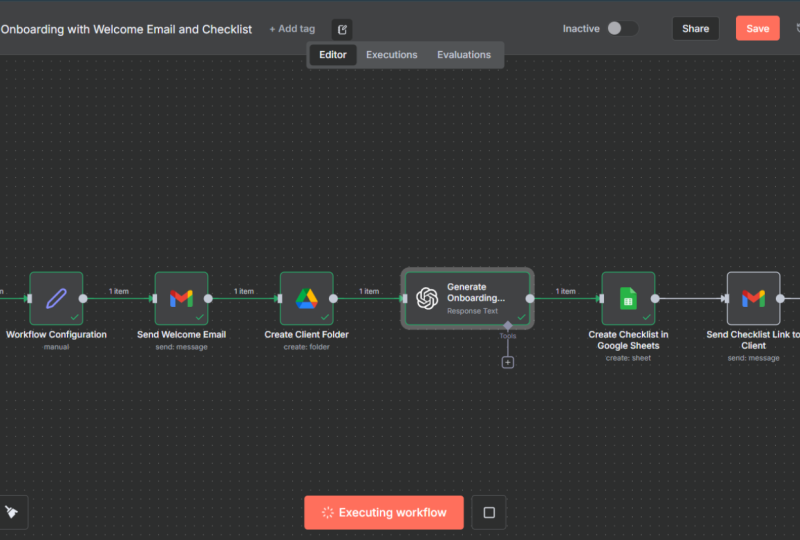Open the Create Client Folder Google Drive node
This screenshot has width=800, height=540.
point(307,299)
